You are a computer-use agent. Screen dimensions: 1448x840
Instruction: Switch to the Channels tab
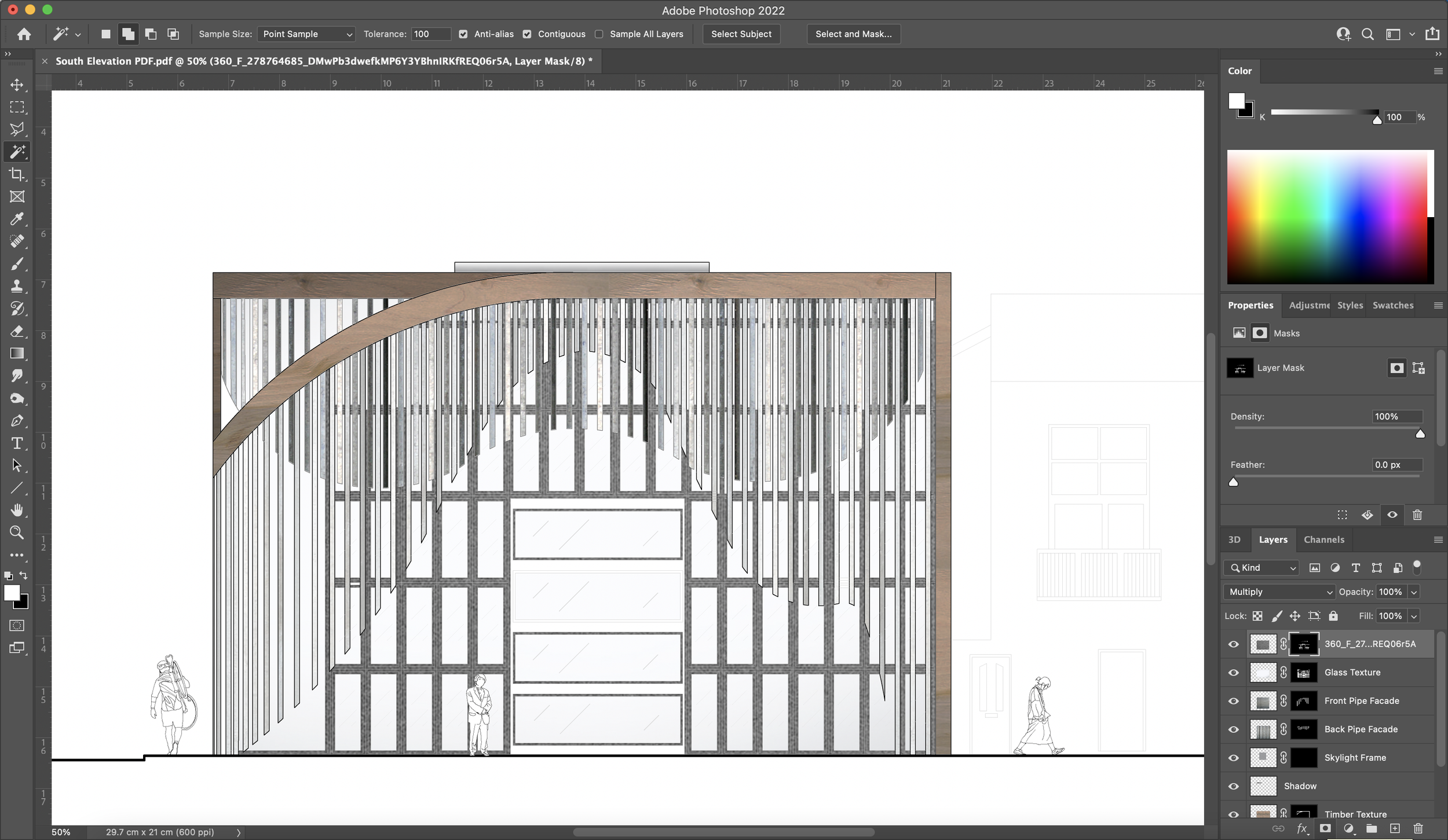1324,540
